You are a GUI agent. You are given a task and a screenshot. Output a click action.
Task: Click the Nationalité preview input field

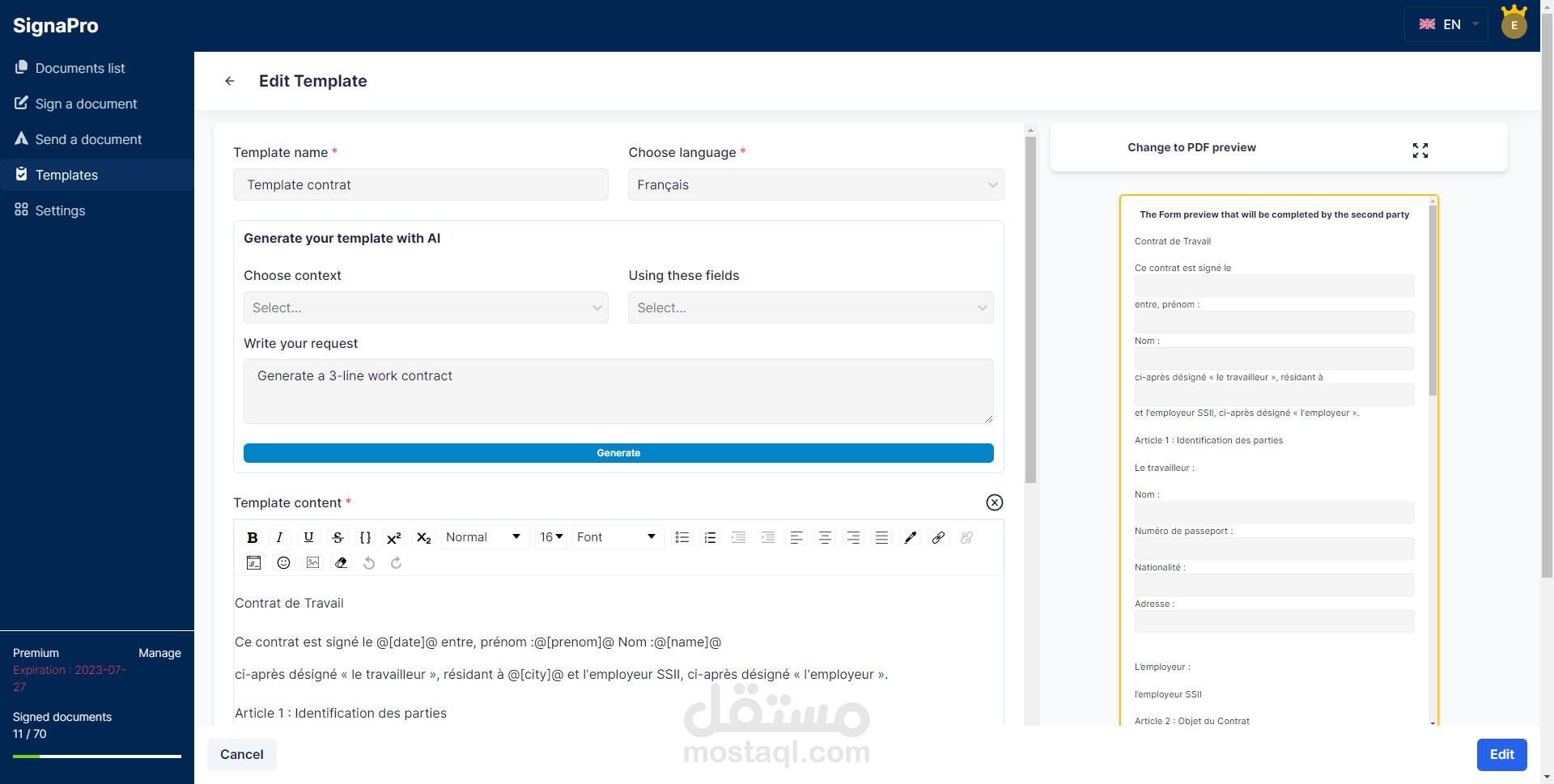pos(1274,585)
